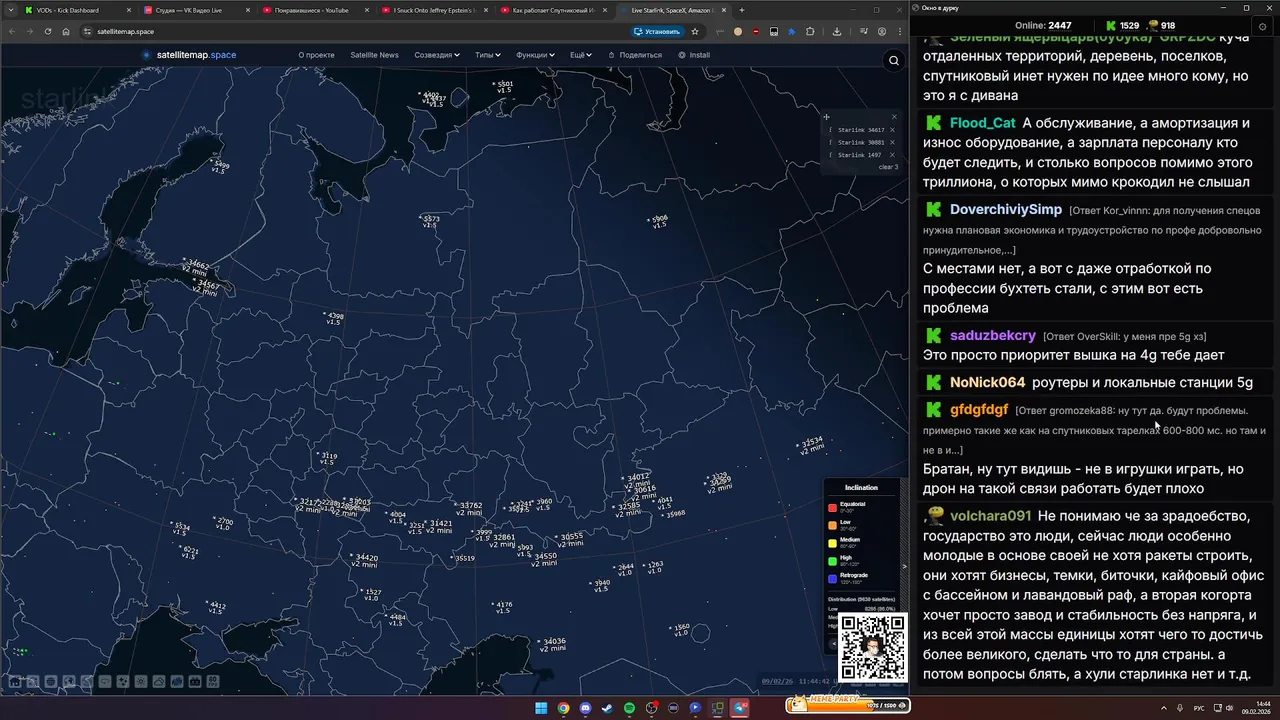This screenshot has height=720, width=1280.
Task: Click Поделиться share link
Action: pos(635,55)
